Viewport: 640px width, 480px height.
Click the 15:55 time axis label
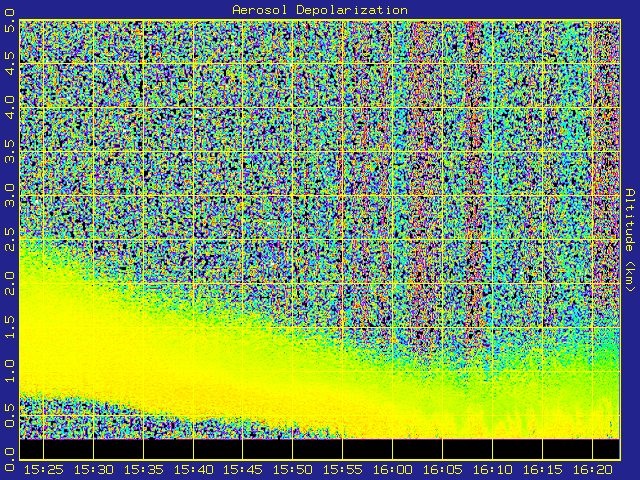342,470
